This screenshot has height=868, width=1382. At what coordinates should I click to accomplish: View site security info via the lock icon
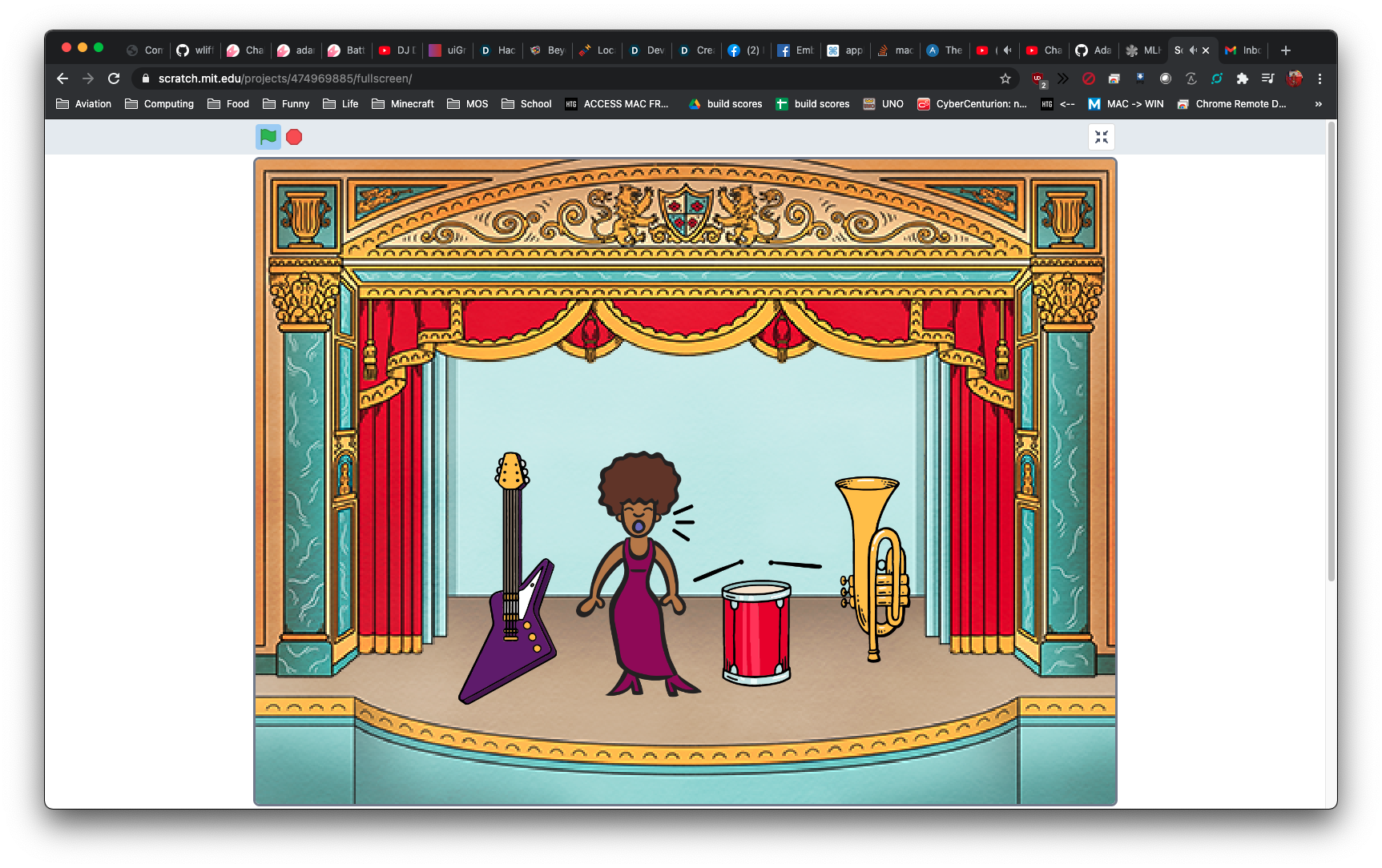click(145, 78)
